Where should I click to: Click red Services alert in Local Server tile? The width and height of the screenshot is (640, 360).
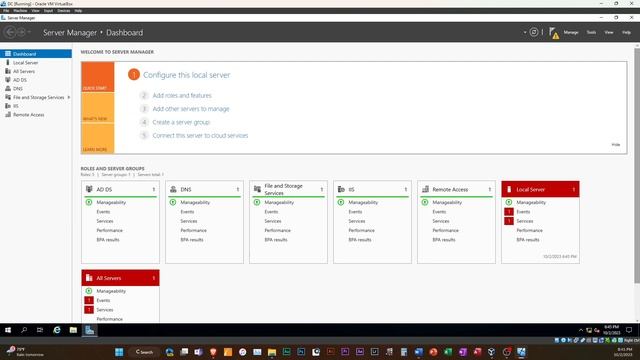[x=509, y=221]
